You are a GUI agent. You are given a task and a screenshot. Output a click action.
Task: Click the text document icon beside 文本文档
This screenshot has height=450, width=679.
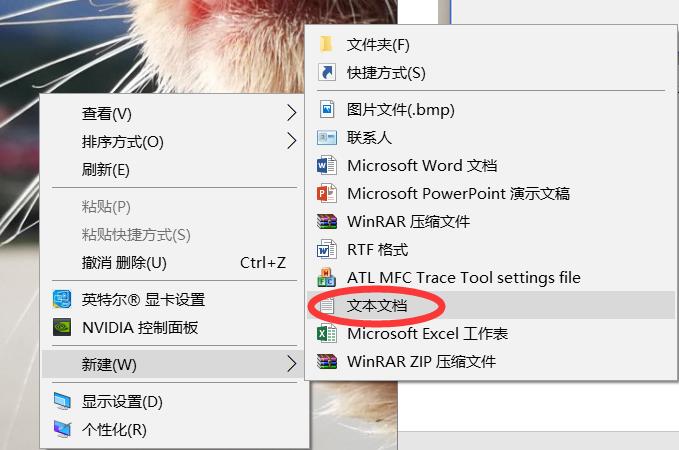[x=327, y=306]
